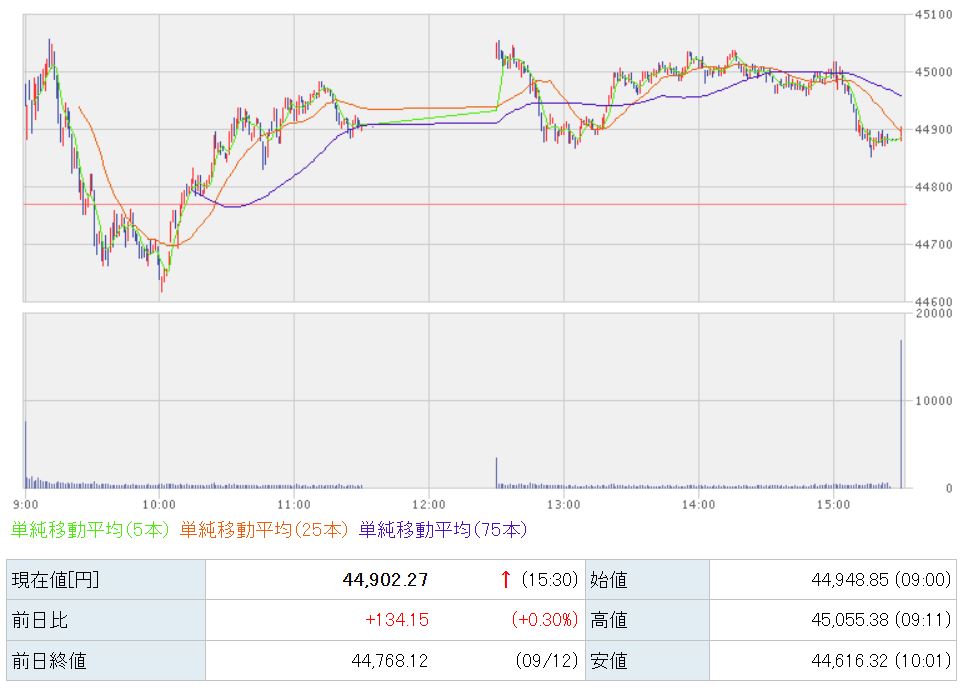Click the 15:00 time axis label

pos(834,505)
